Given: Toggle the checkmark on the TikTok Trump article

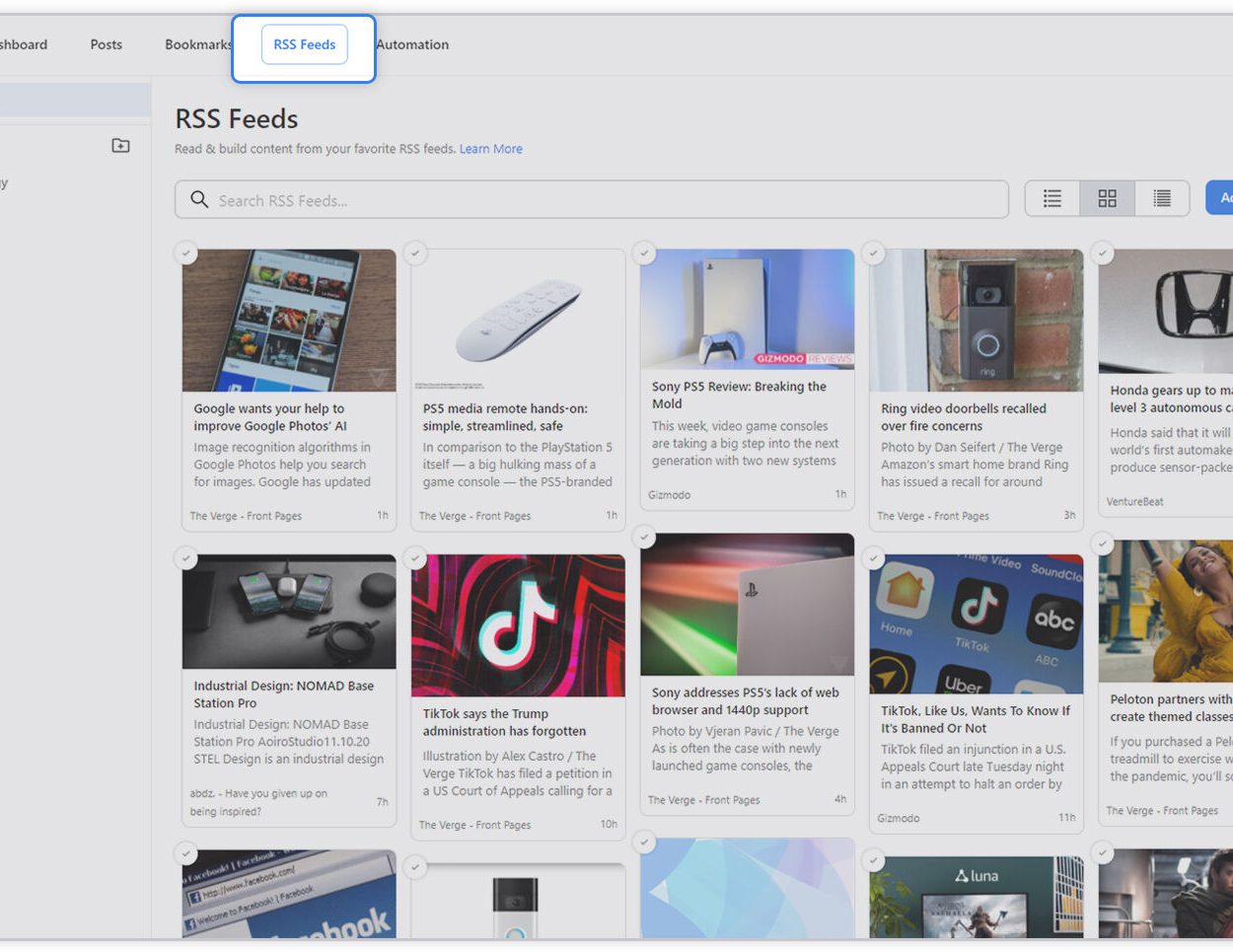Looking at the screenshot, I should 415,558.
